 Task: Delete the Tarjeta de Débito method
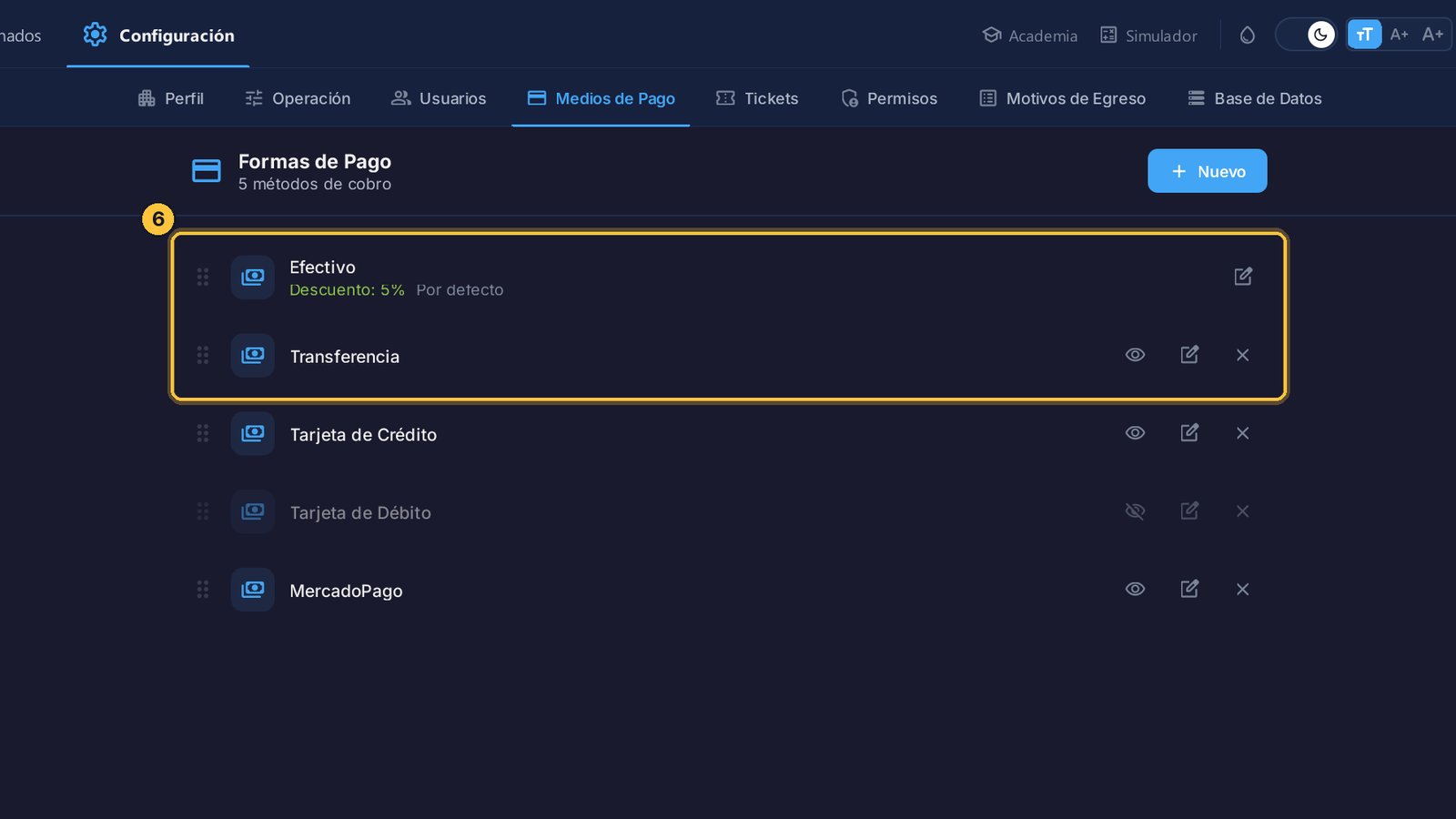(x=1243, y=511)
